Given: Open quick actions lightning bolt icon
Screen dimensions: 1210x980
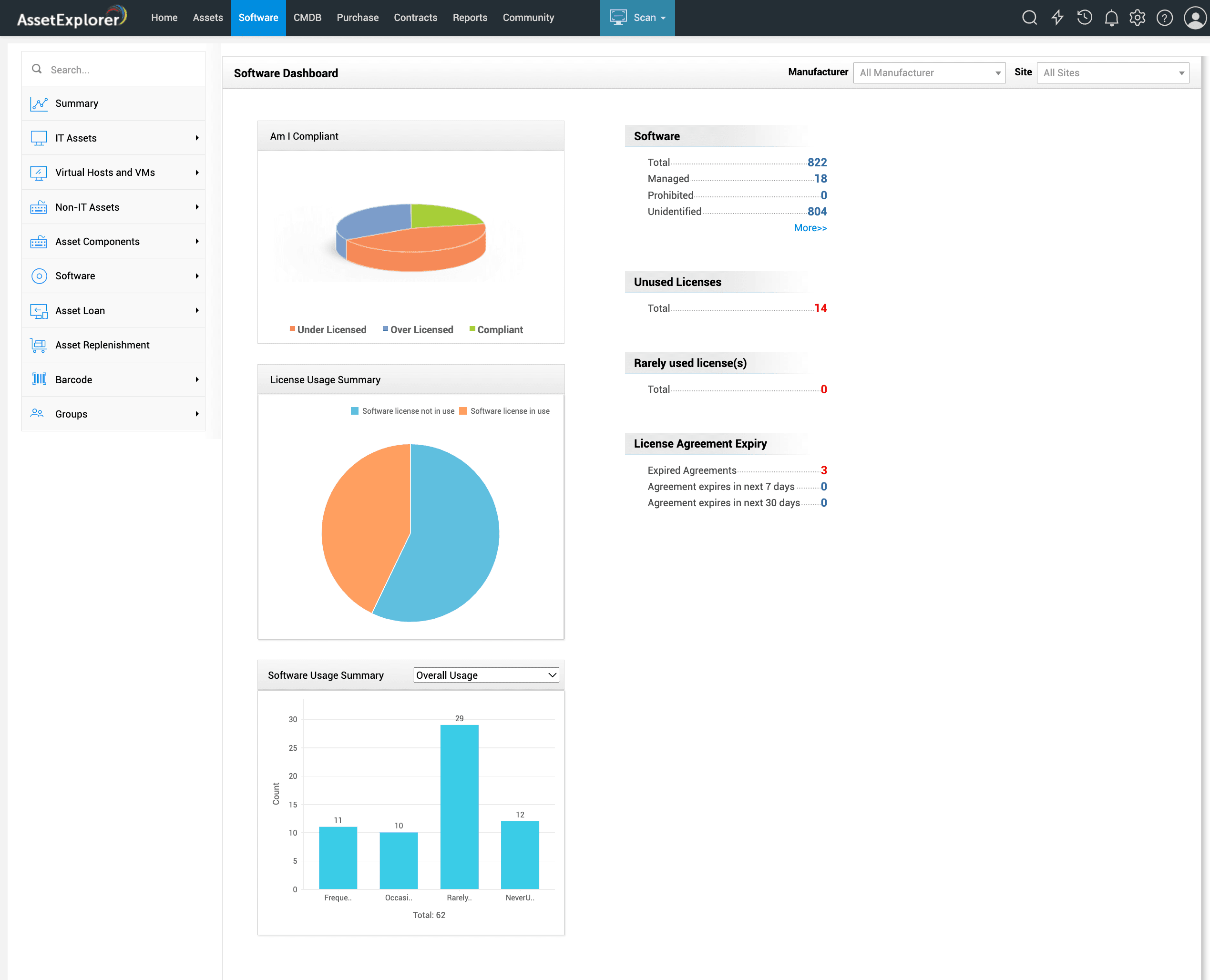Looking at the screenshot, I should [x=1057, y=18].
